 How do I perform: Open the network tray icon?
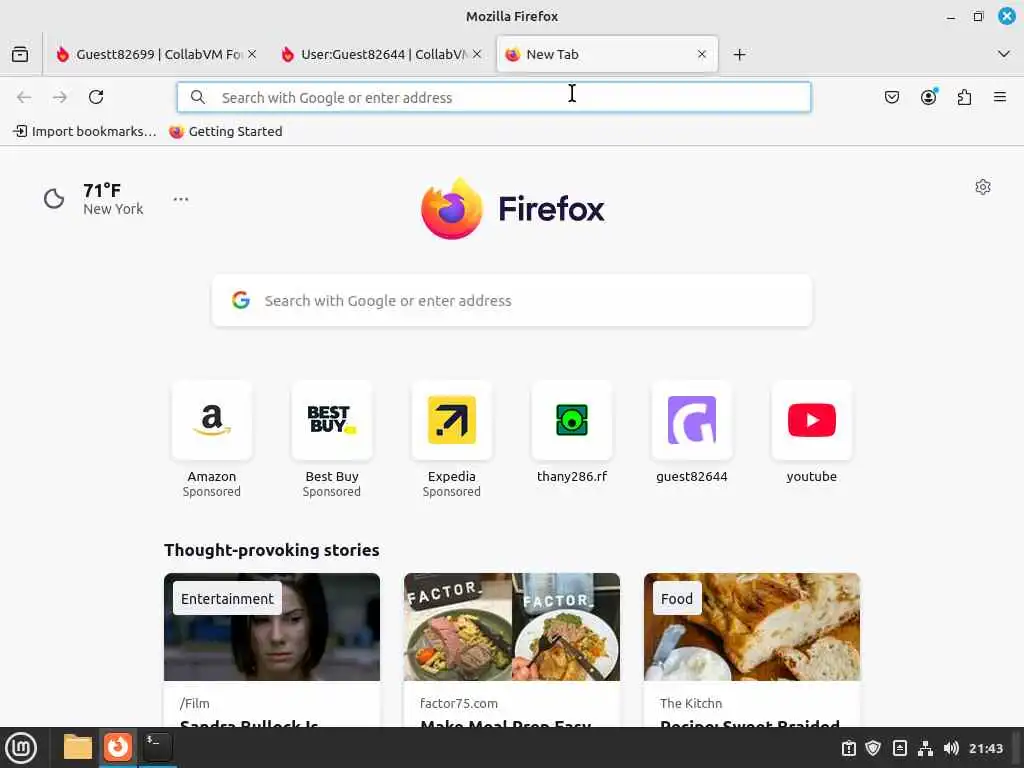tap(925, 748)
